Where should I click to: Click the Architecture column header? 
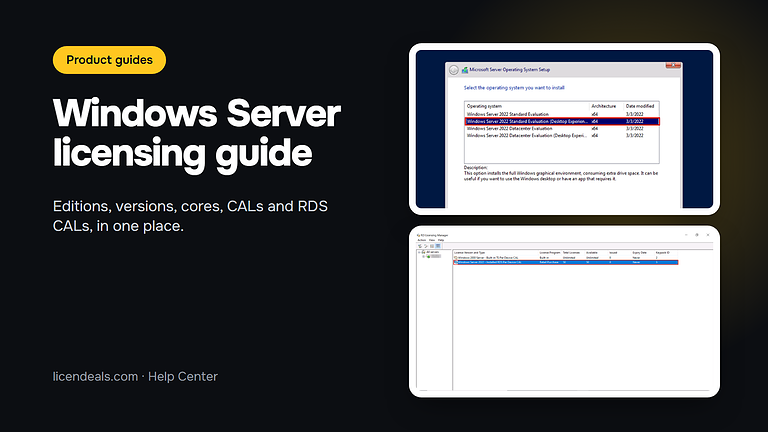[x=606, y=106]
